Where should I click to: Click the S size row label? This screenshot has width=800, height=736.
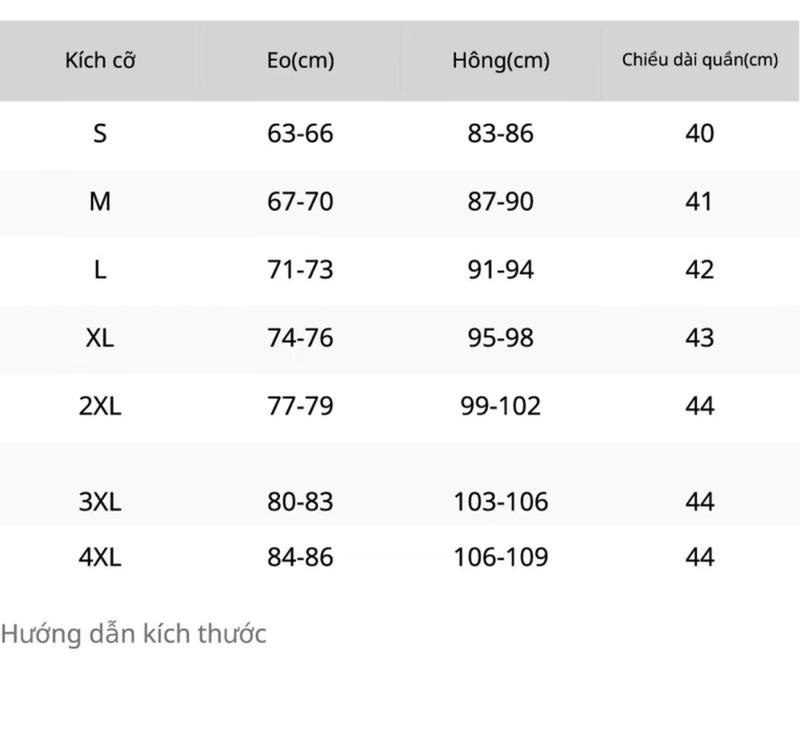[100, 134]
